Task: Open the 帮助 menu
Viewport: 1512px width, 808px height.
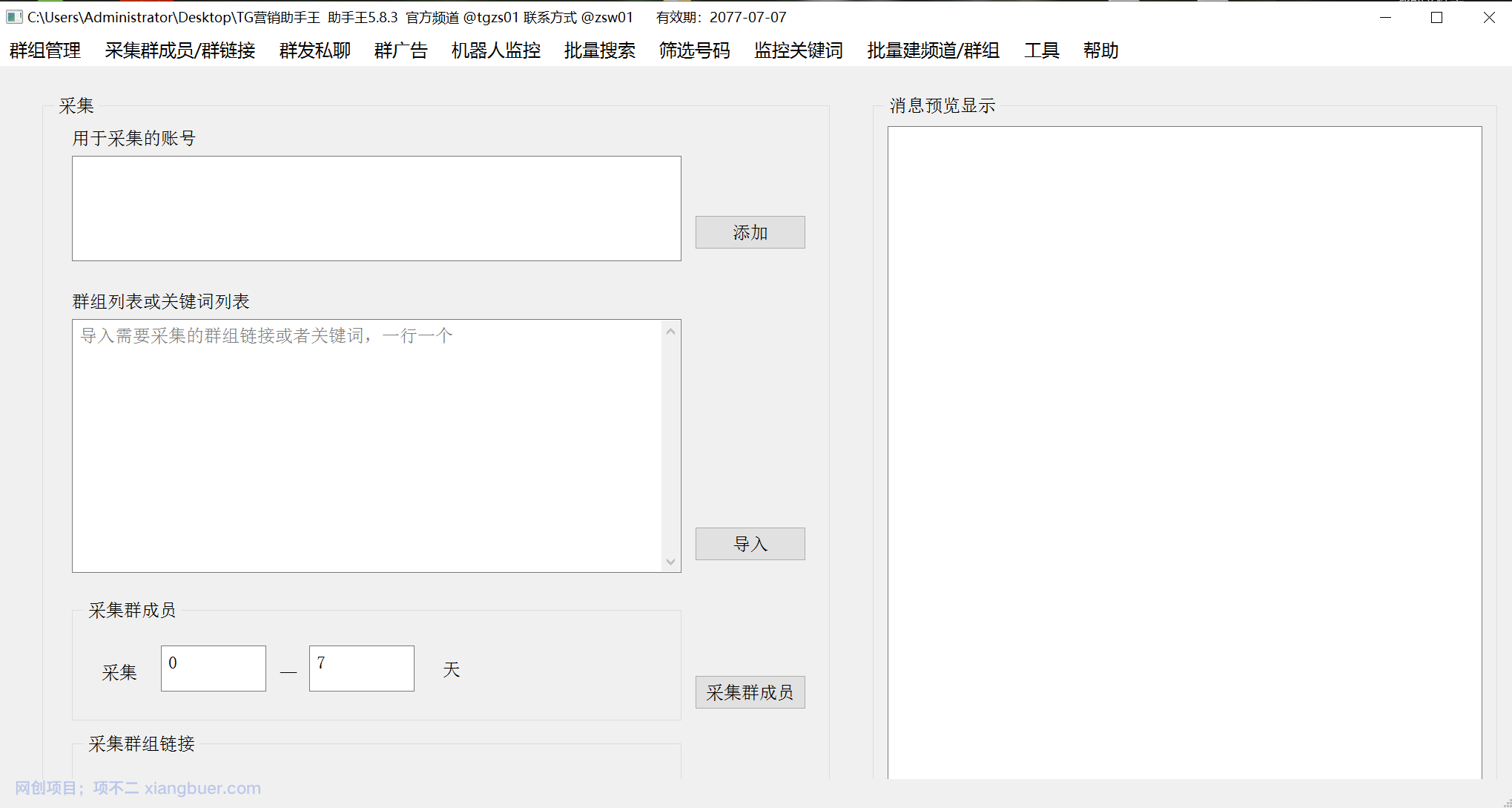Action: [x=1101, y=50]
